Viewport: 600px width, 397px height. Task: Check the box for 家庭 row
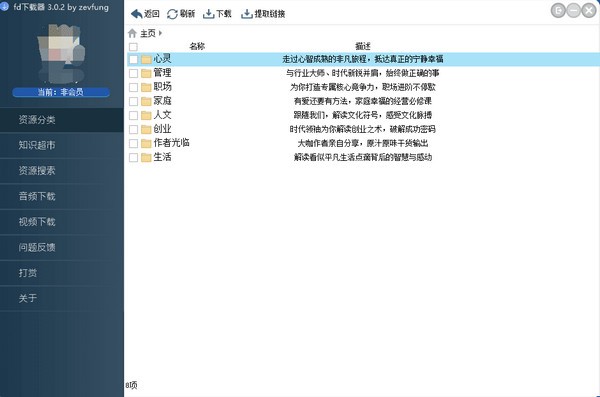133,101
